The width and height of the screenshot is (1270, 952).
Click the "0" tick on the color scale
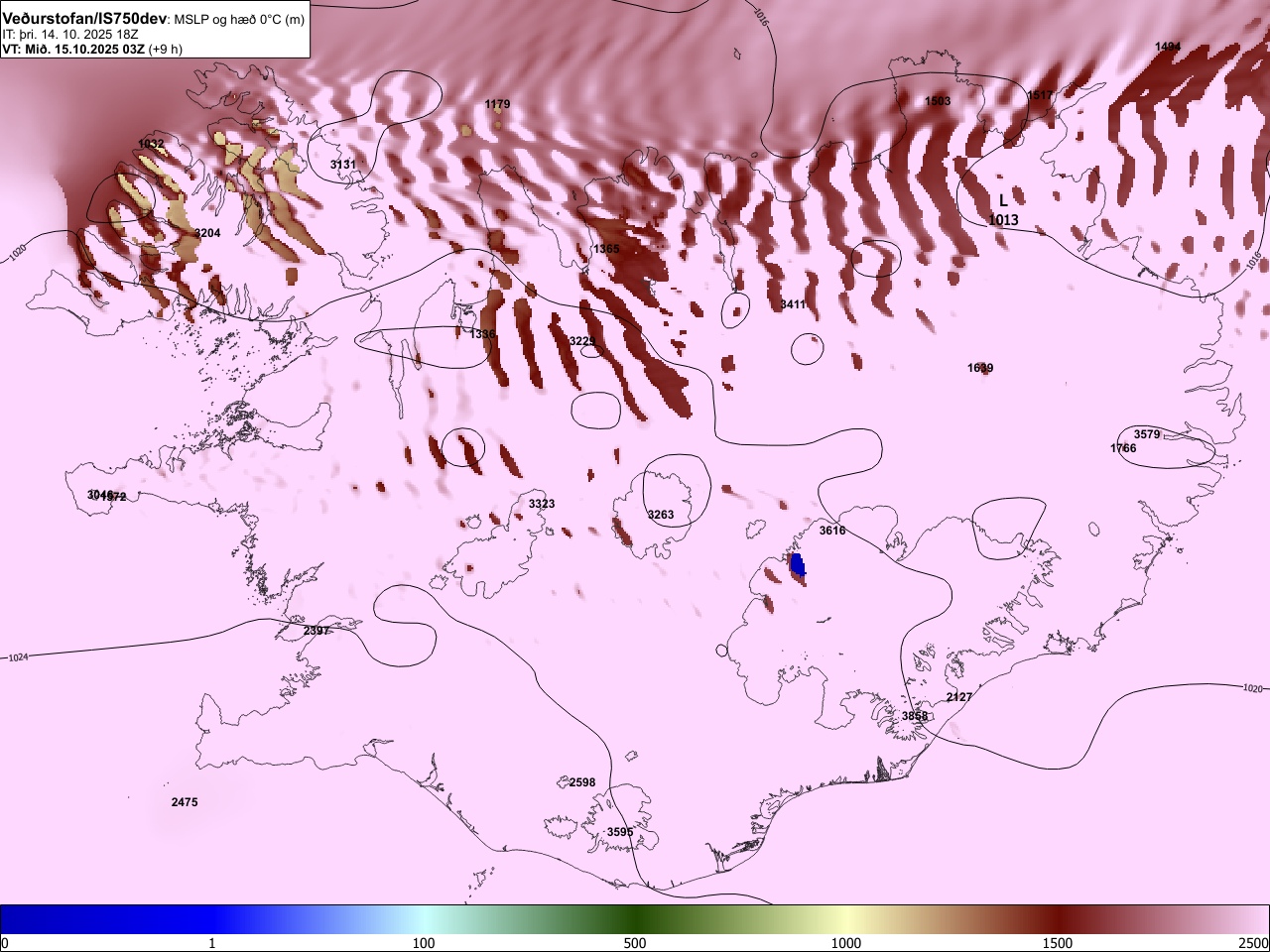(5, 943)
